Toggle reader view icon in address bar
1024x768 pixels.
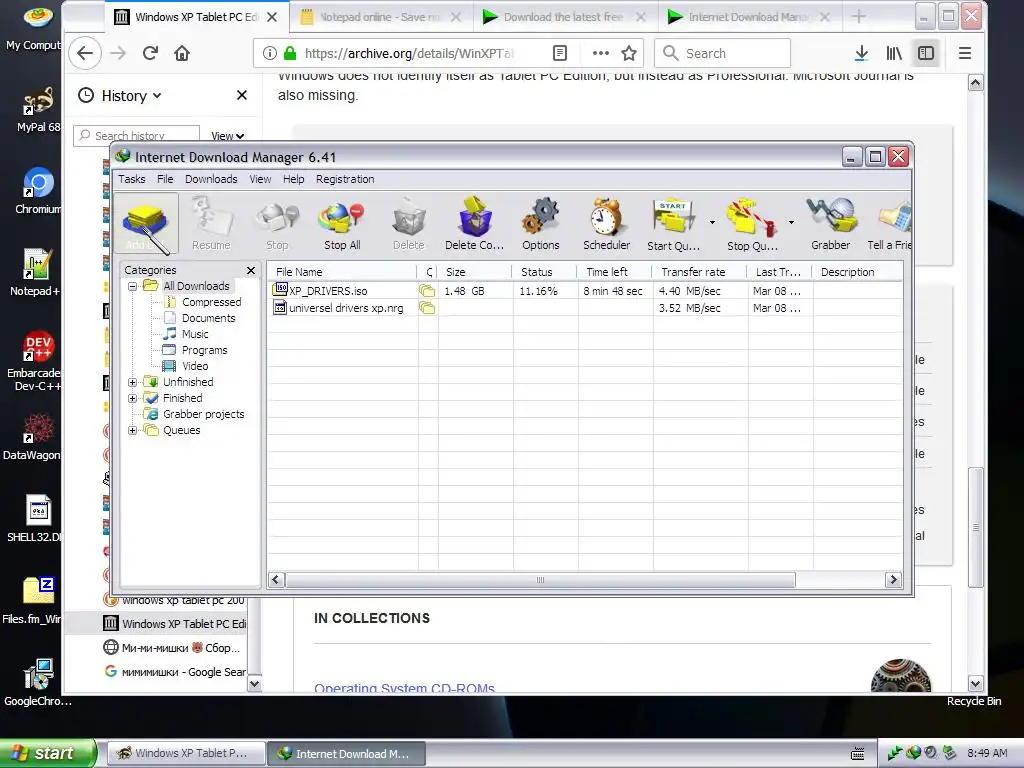[560, 54]
